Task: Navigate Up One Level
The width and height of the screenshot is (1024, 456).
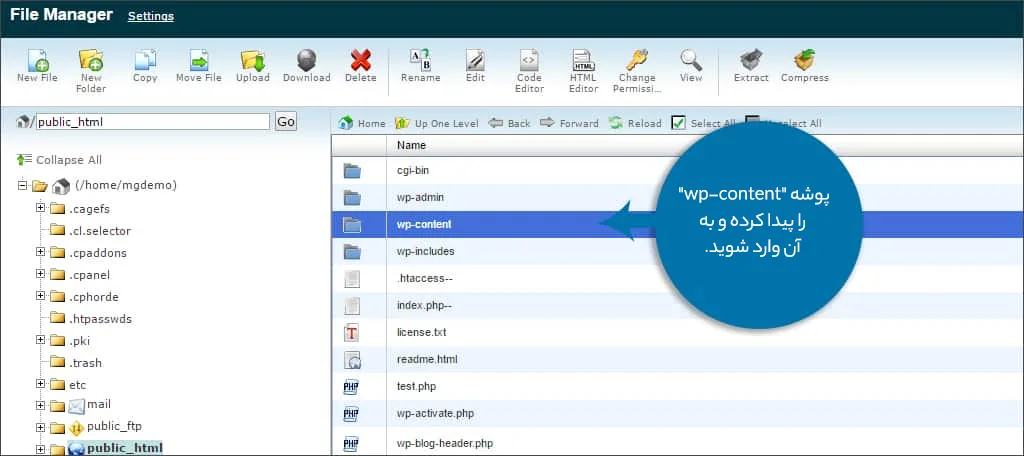Action: coord(437,123)
